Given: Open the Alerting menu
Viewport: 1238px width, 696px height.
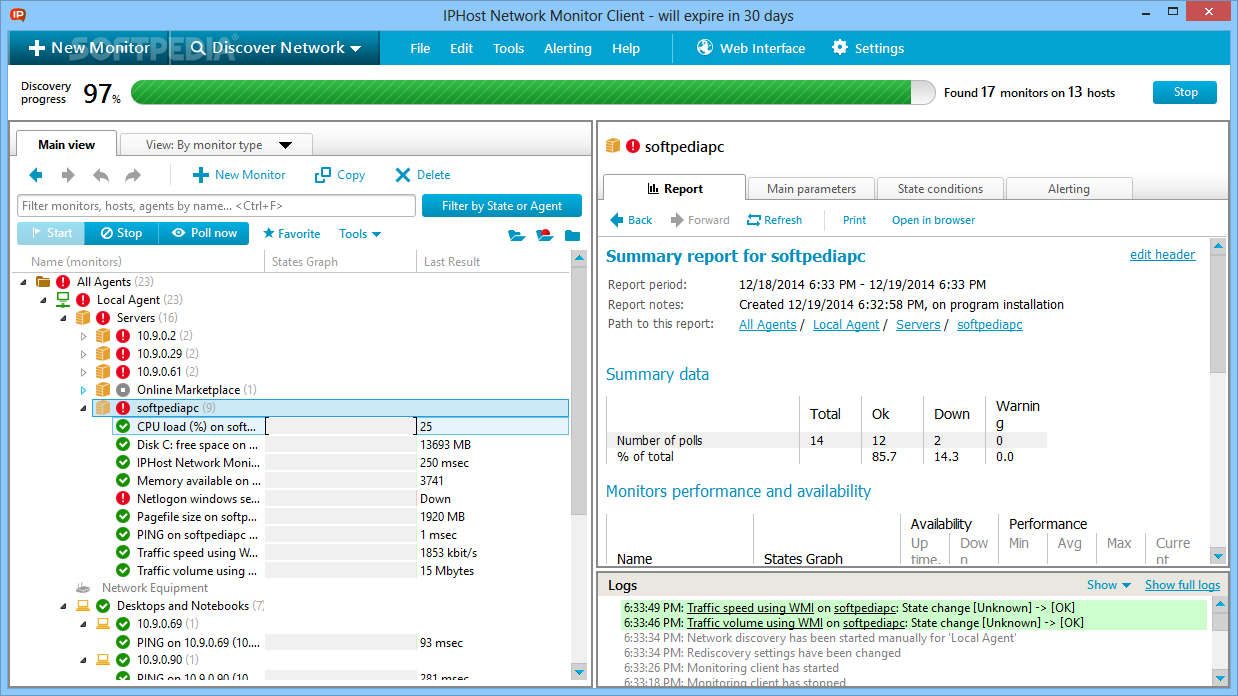Looking at the screenshot, I should 568,48.
